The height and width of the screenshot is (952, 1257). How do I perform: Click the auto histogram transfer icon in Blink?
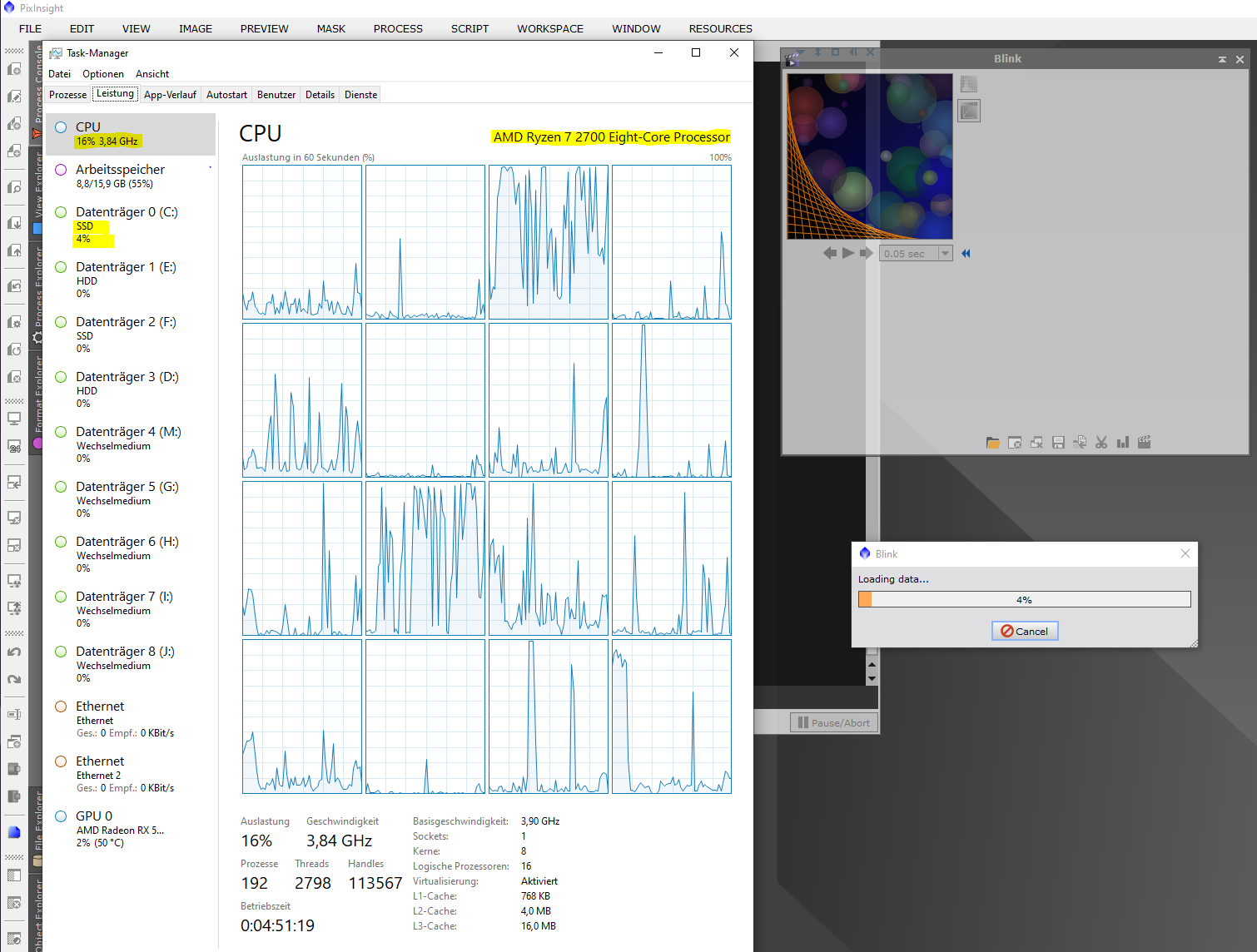pos(969,84)
